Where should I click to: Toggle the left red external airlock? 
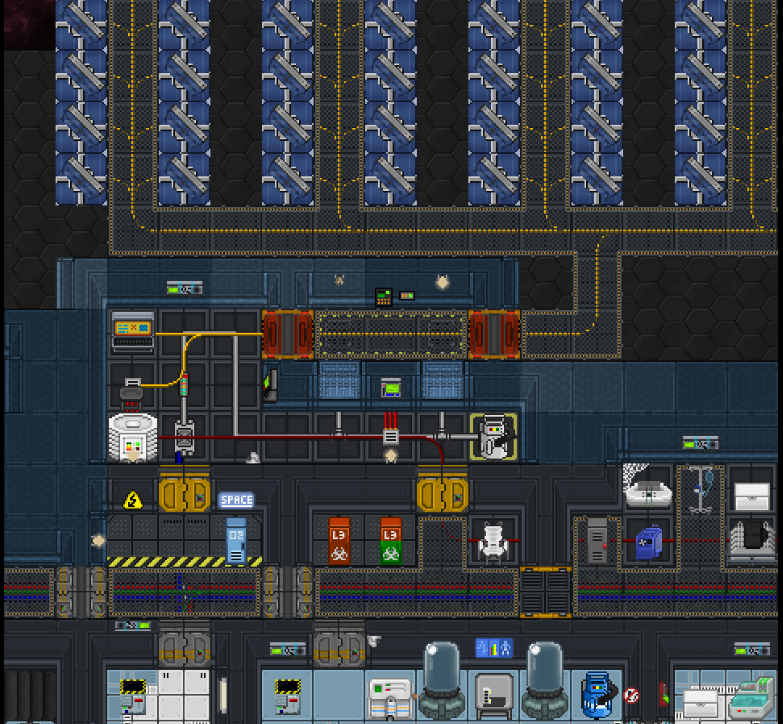287,334
